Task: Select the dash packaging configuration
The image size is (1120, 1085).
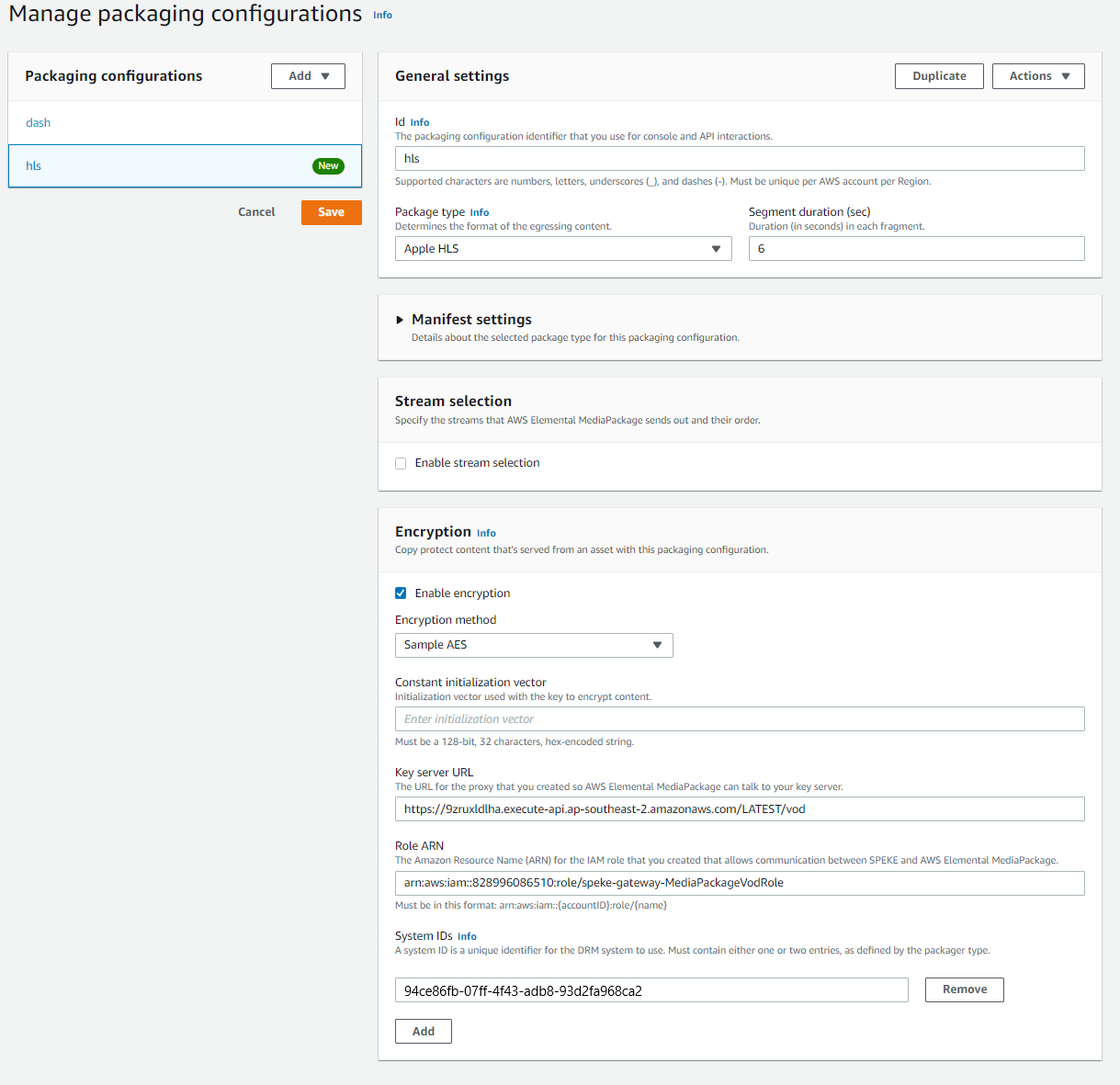Action: [x=39, y=122]
